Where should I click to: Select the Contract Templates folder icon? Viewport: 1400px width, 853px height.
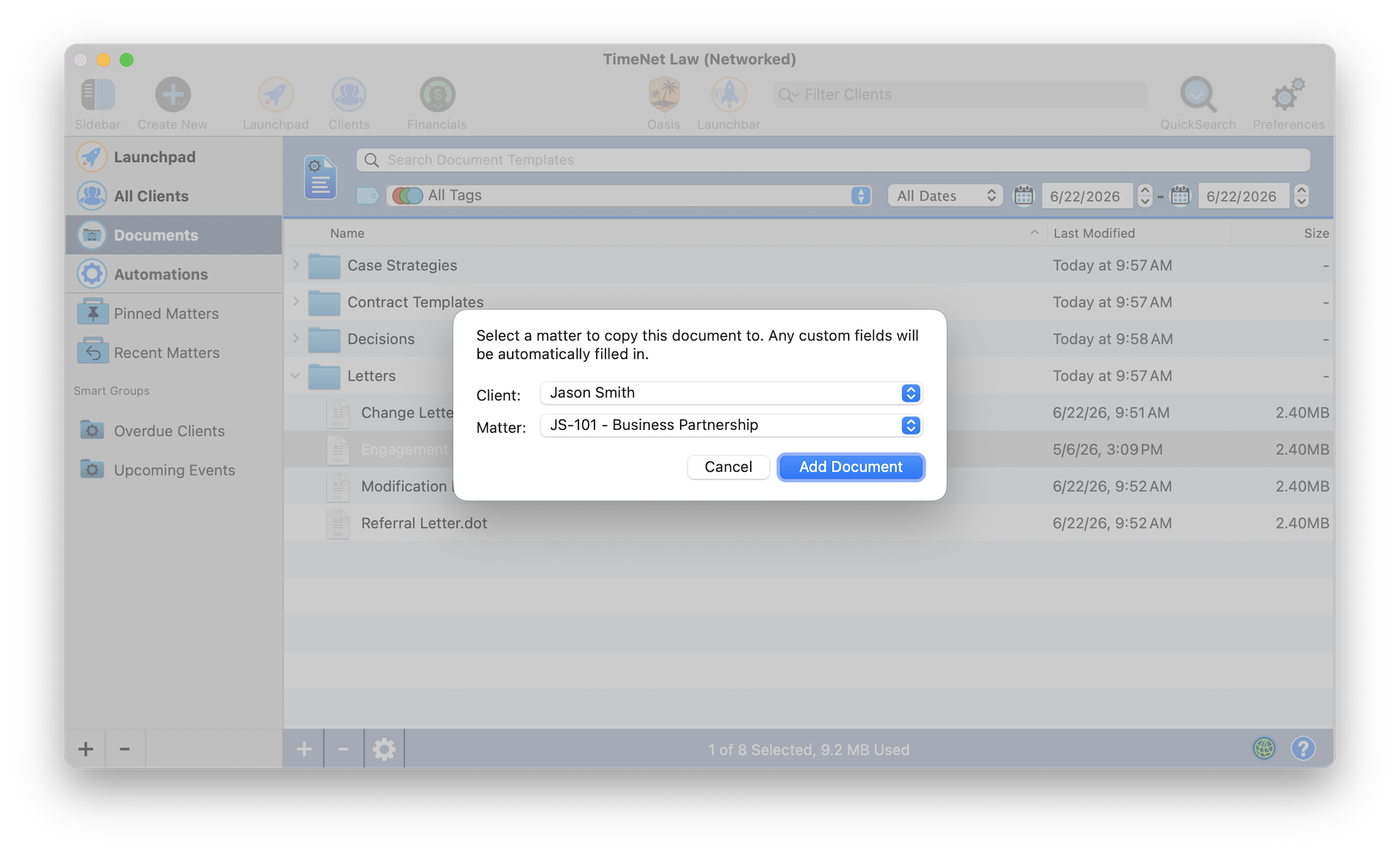tap(324, 302)
